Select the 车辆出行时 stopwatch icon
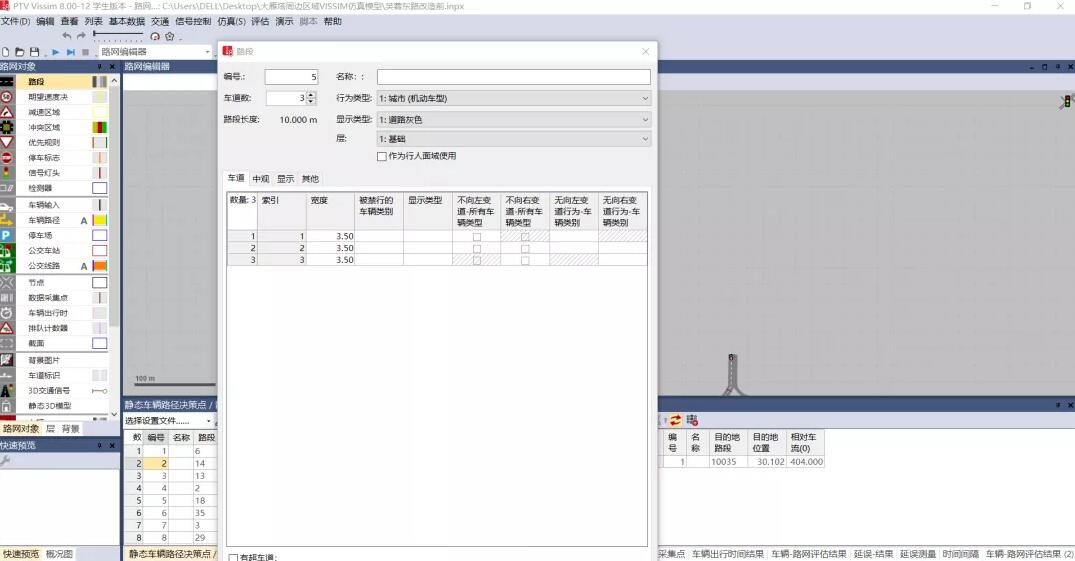Screen dimensions: 1075x561 tap(7, 313)
